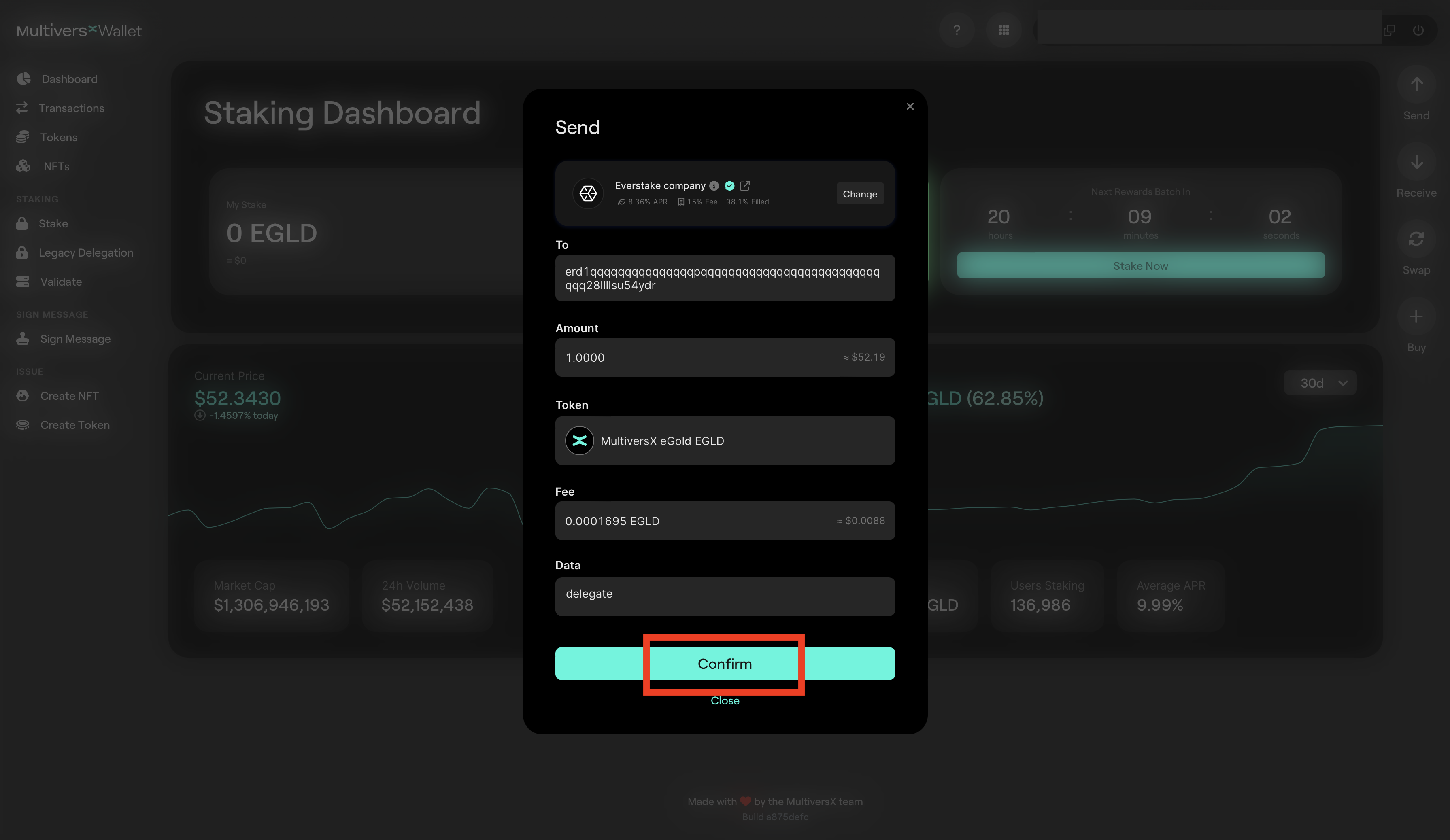Click the To address input field
The image size is (1450, 840).
(725, 278)
